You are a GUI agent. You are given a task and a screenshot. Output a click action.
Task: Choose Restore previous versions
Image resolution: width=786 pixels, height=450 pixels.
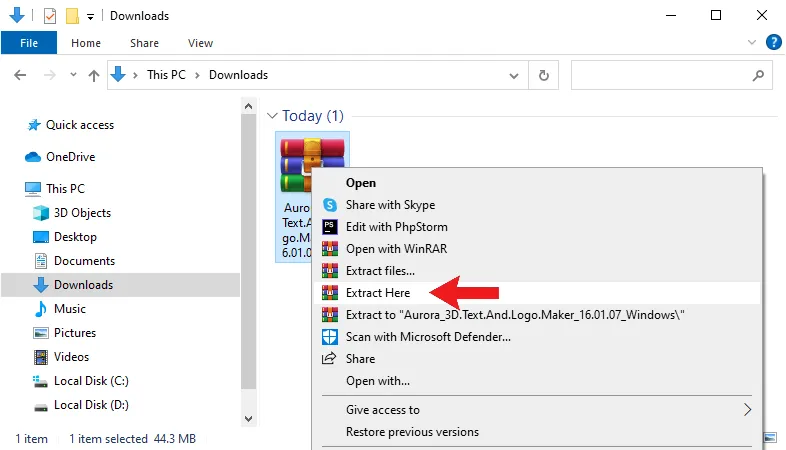coord(537,432)
